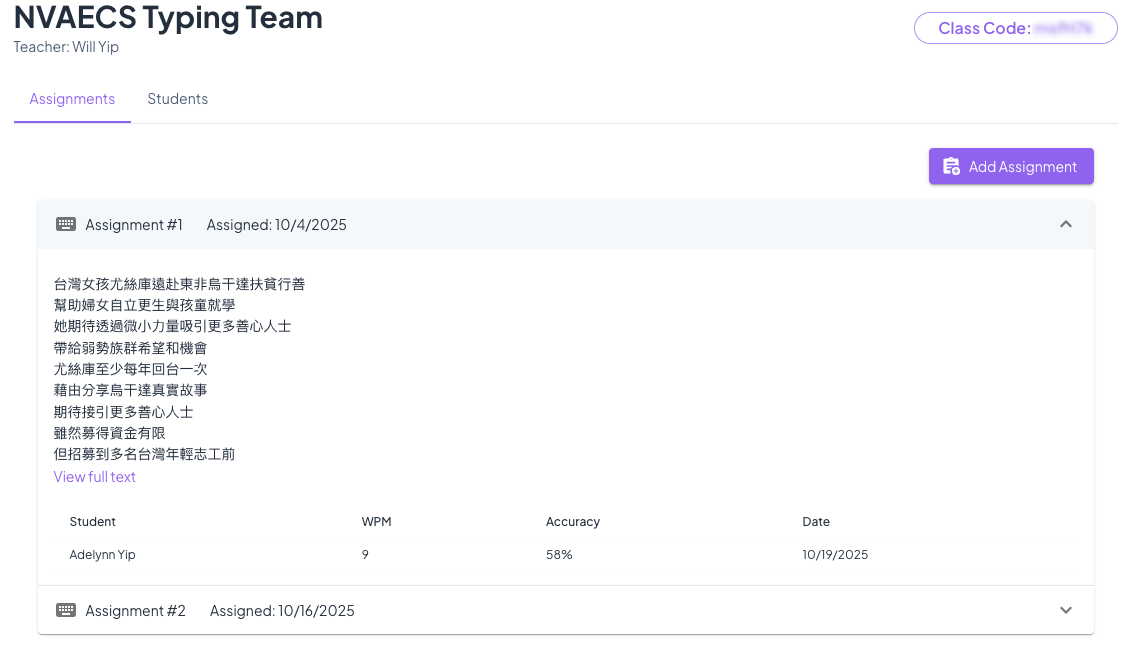Select student Adelynn Yip in results table
Viewport: 1123px width, 653px height.
tap(102, 555)
